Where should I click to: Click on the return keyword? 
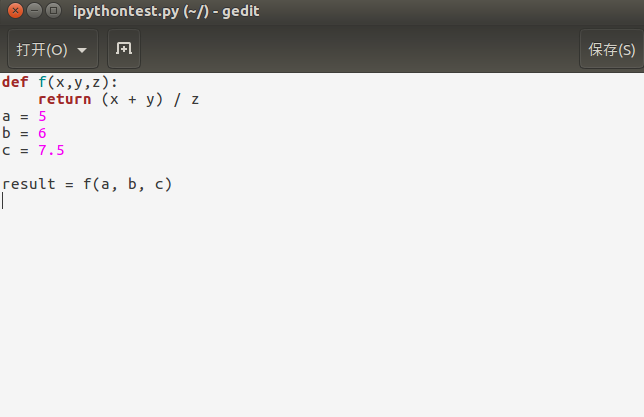[64, 99]
